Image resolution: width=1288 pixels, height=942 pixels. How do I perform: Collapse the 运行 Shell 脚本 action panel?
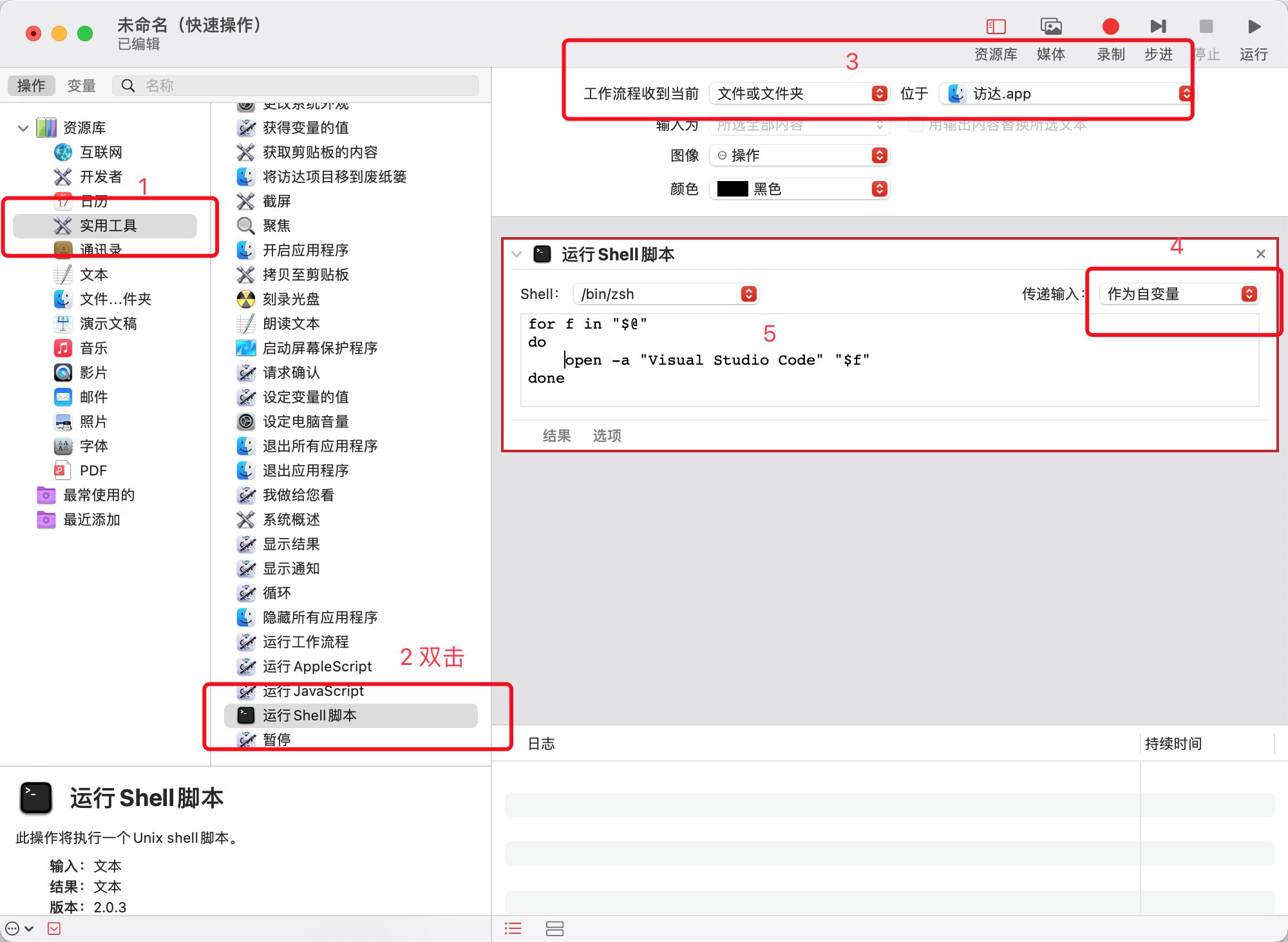tap(516, 254)
